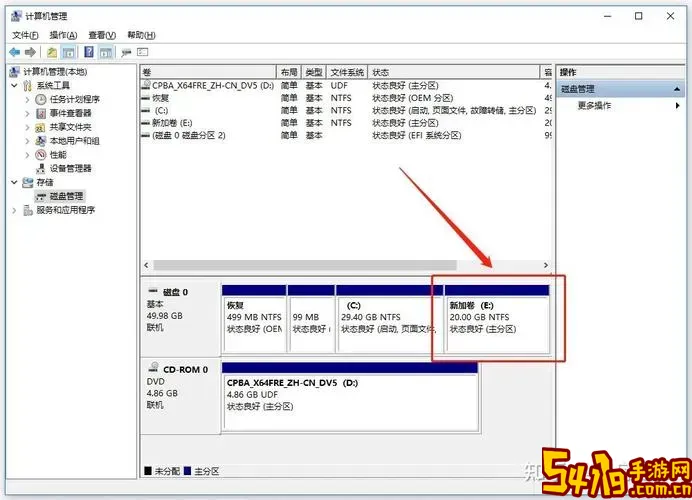The height and width of the screenshot is (500, 692).
Task: Collapse the 存储 tree node
Action: click(x=14, y=182)
